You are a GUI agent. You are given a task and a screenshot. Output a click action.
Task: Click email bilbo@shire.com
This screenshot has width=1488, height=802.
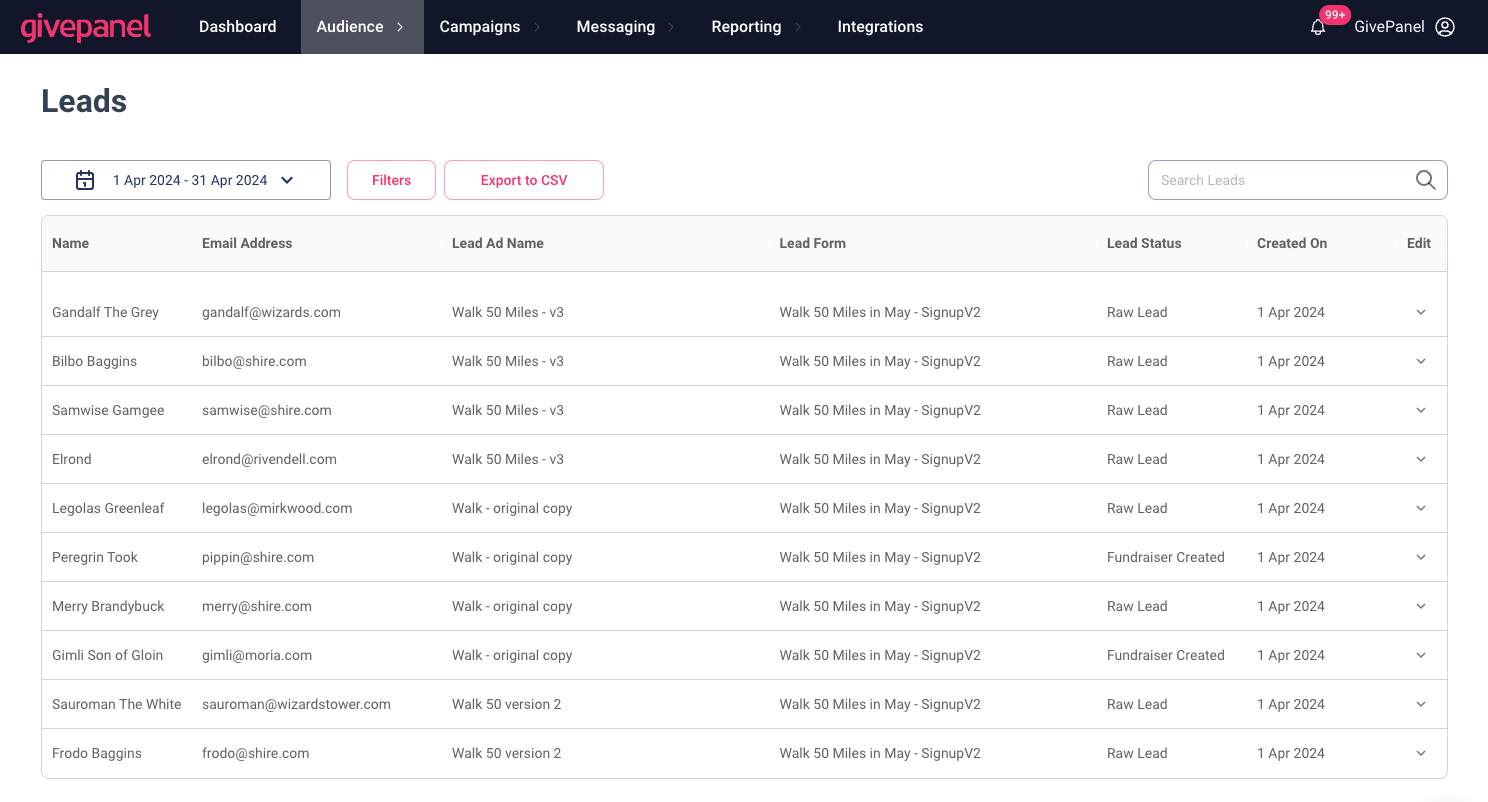pyautogui.click(x=254, y=361)
